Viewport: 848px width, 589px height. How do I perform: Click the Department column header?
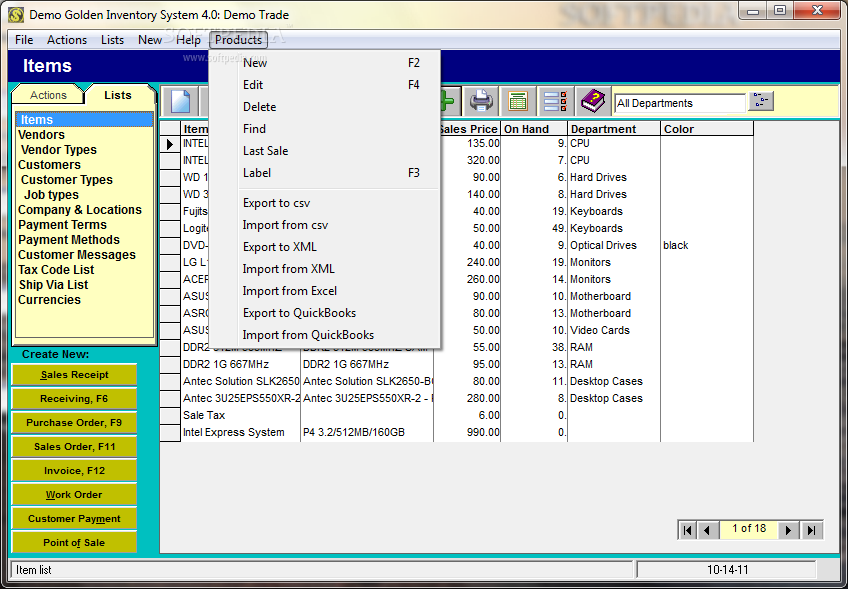click(x=614, y=129)
